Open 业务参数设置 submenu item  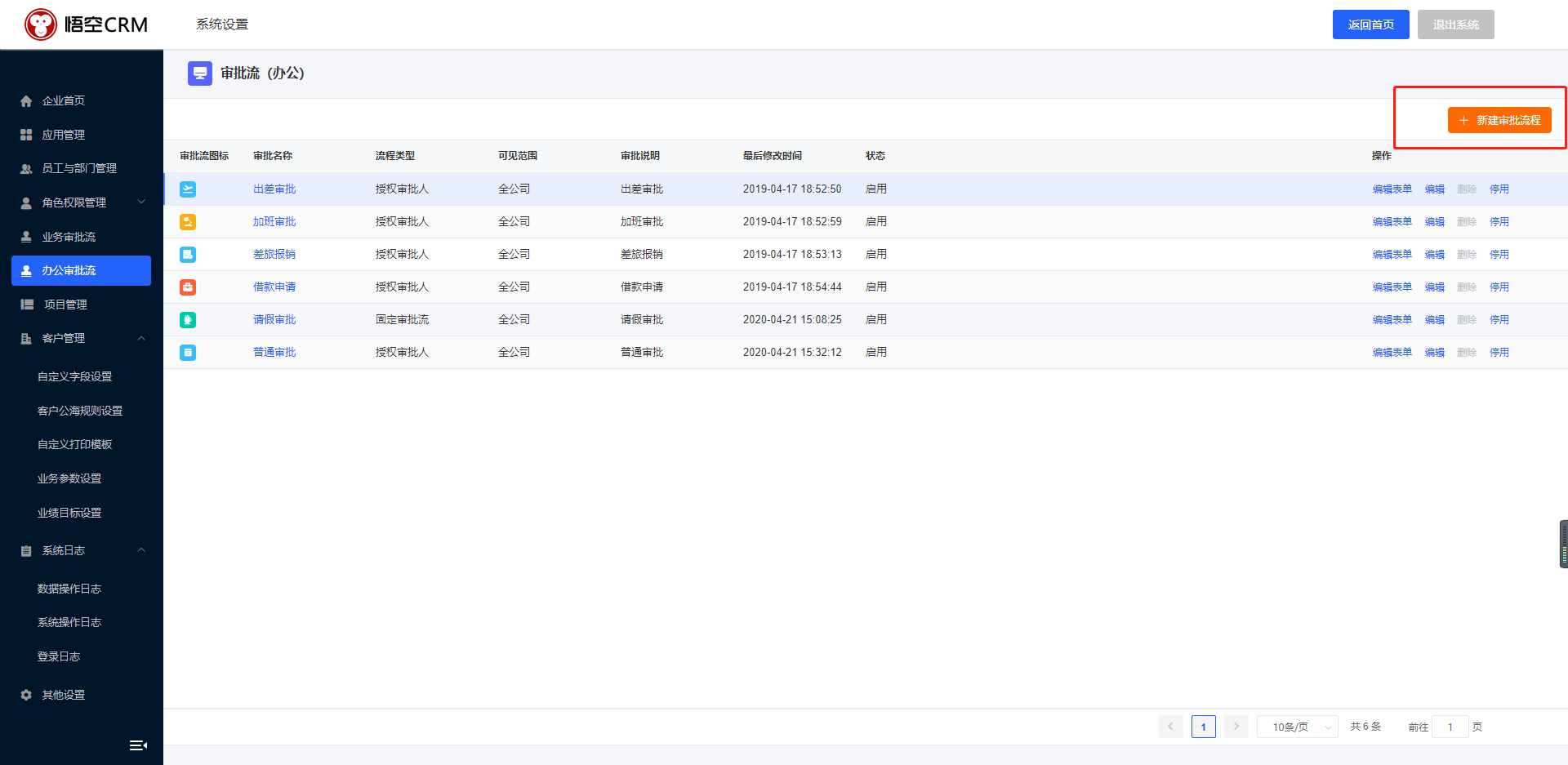click(69, 478)
